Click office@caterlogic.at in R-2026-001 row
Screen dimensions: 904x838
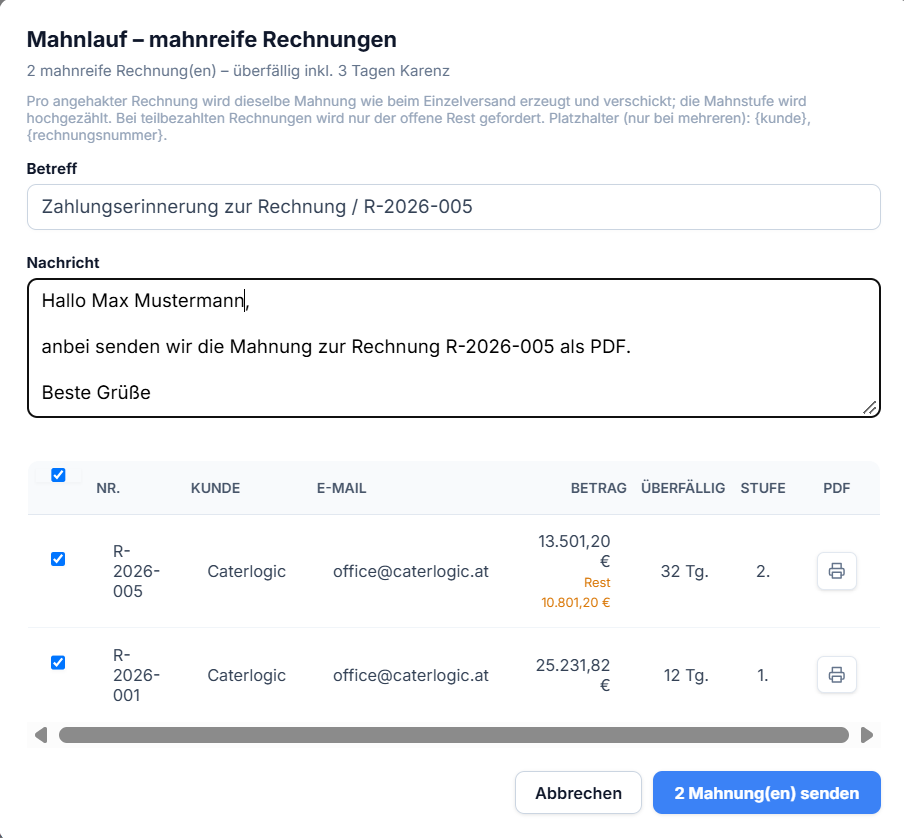410,675
